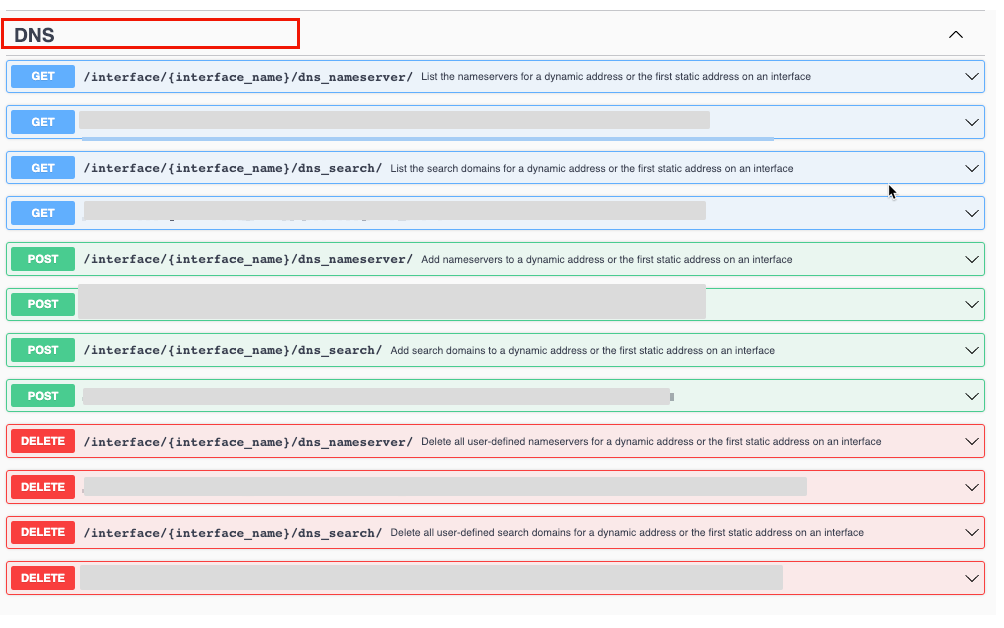Click the DELETE badge on the dns_nameserver row

[43, 441]
